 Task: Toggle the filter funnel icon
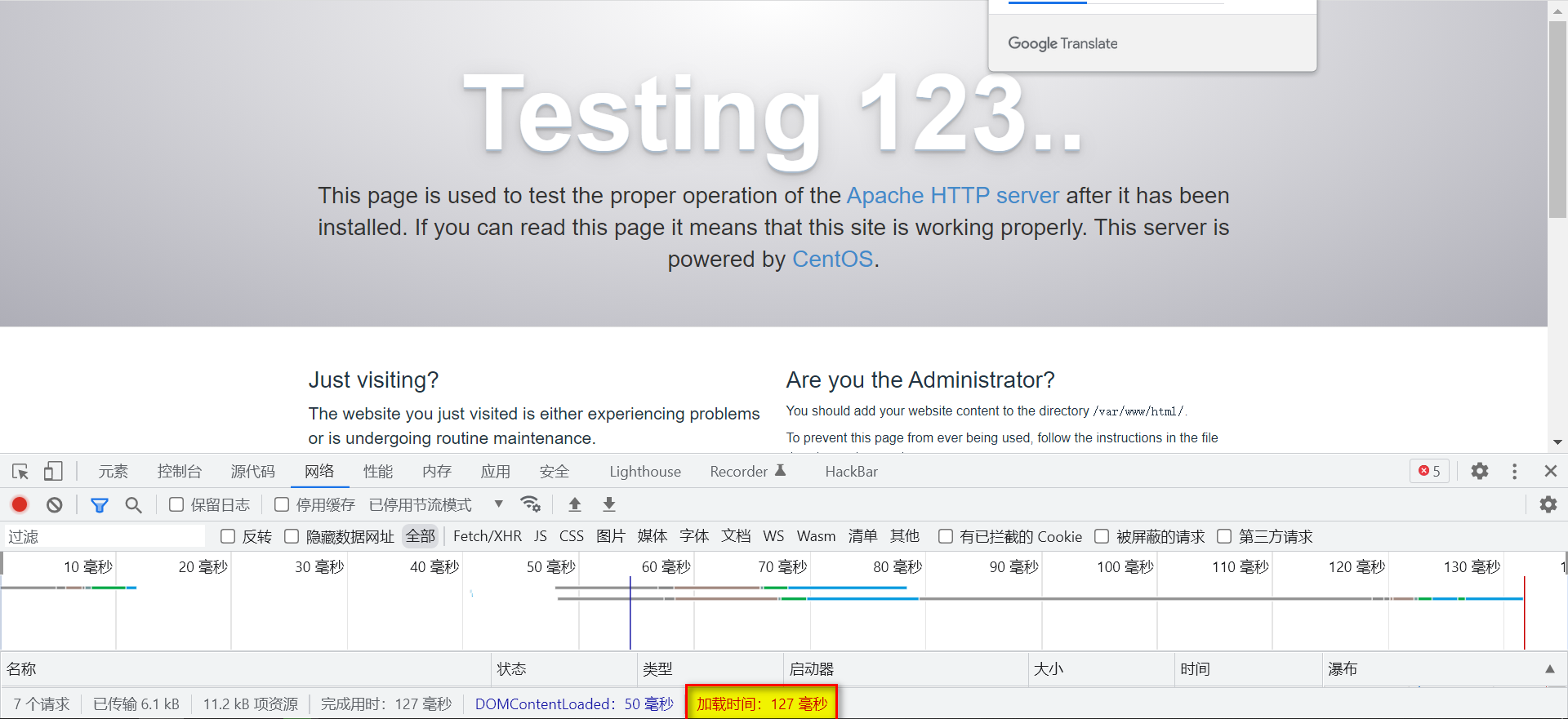[x=100, y=505]
